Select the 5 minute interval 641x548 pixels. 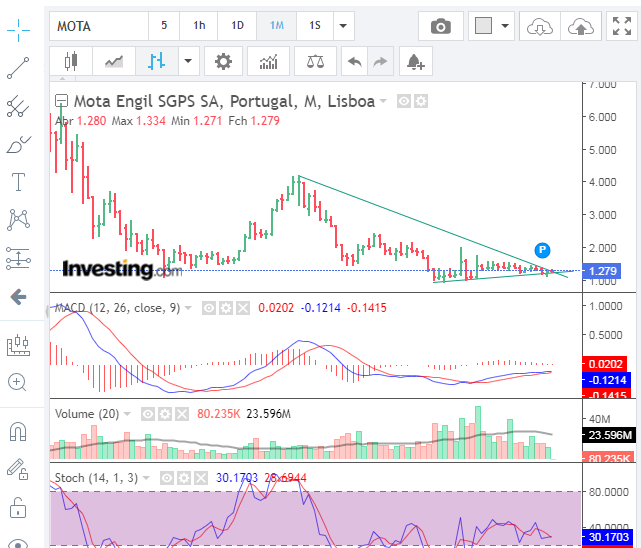(164, 26)
